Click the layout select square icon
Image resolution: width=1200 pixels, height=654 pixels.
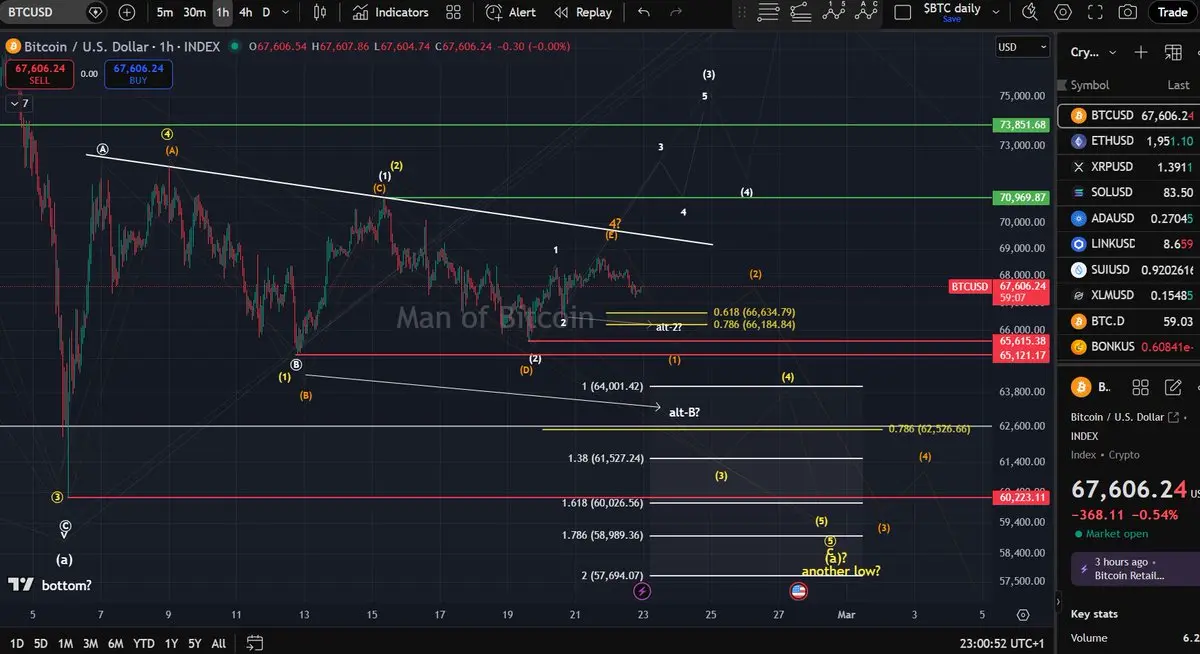pos(902,12)
